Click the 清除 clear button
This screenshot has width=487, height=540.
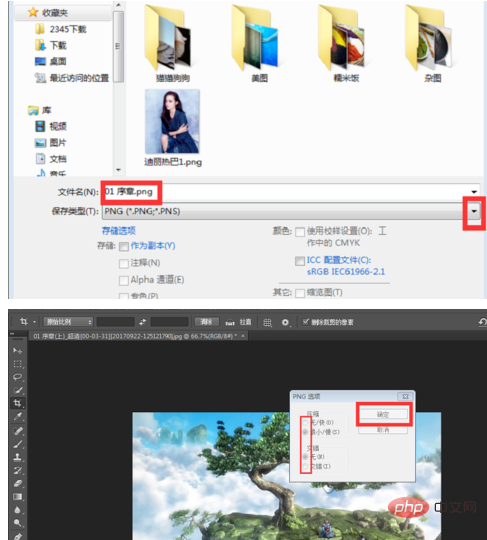pyautogui.click(x=206, y=322)
